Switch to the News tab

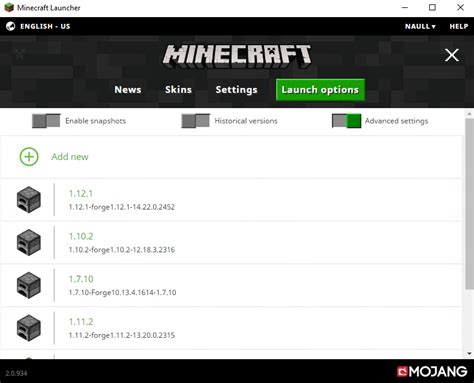pyautogui.click(x=128, y=90)
